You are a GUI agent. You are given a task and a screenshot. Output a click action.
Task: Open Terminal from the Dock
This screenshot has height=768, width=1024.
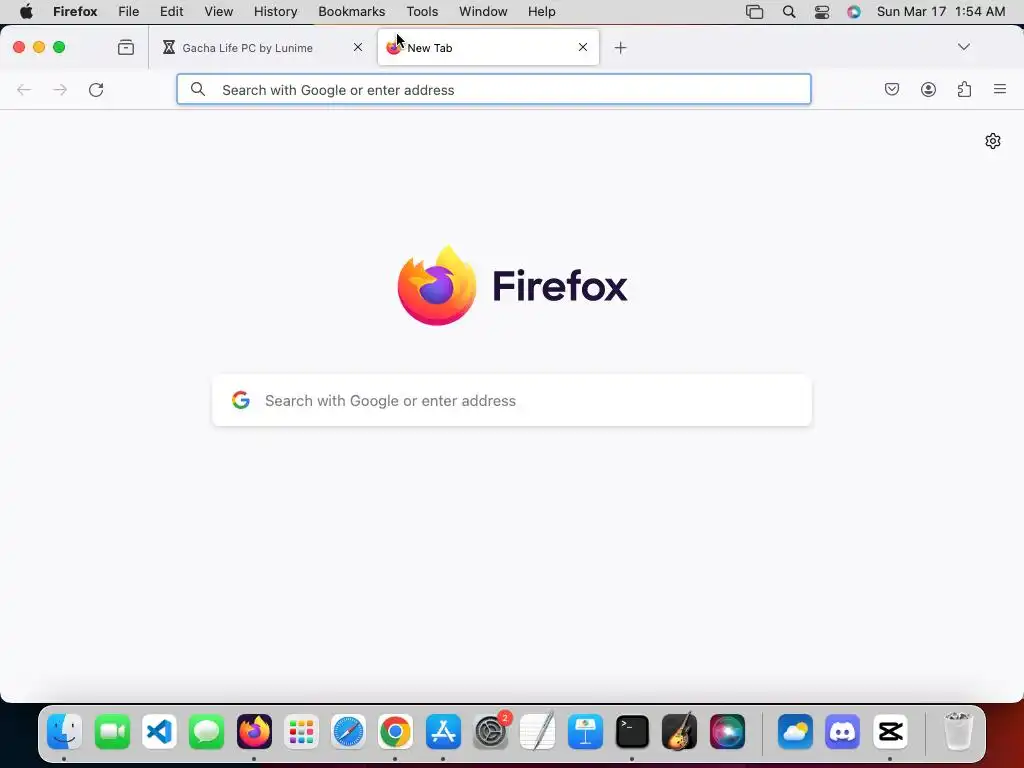[632, 731]
